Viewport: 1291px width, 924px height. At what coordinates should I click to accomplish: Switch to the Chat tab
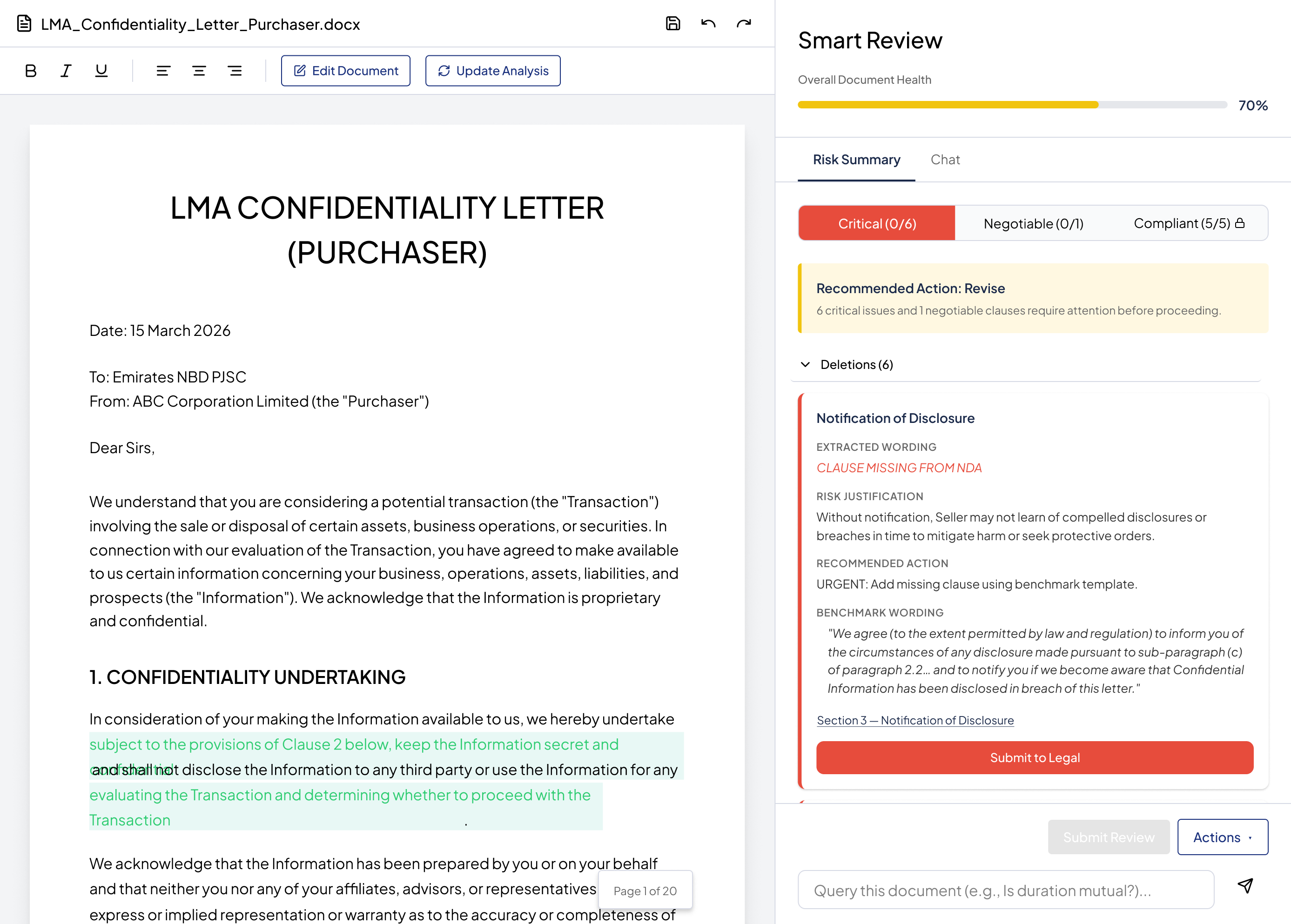tap(945, 160)
